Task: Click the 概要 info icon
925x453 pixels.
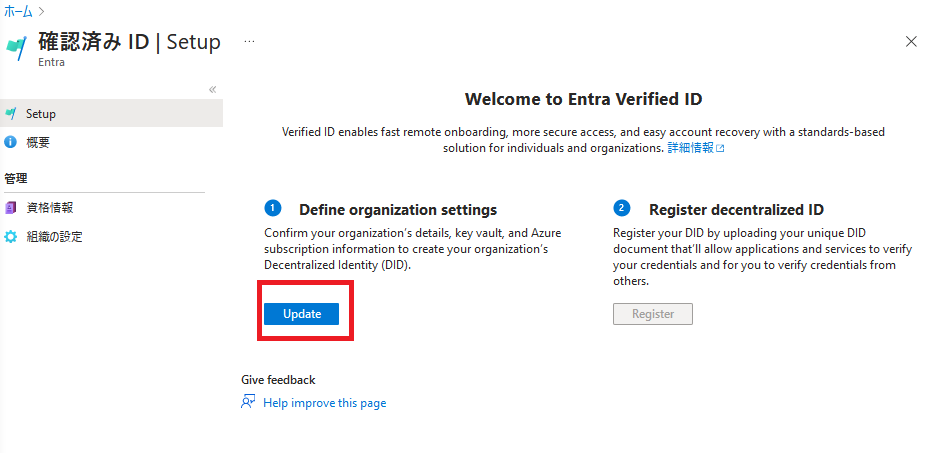Action: 11,143
